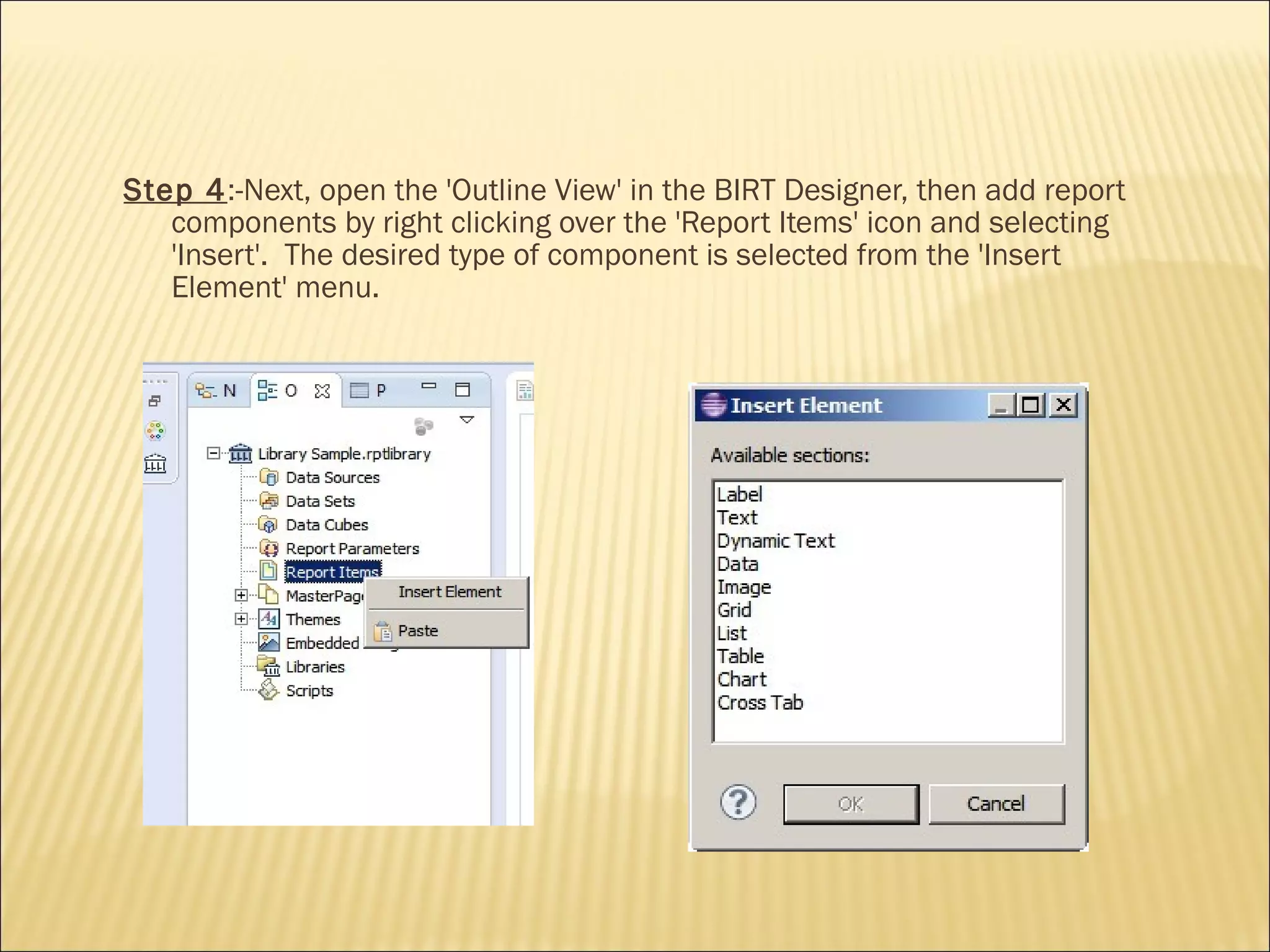Select the highlighted Report Items node

coord(333,572)
